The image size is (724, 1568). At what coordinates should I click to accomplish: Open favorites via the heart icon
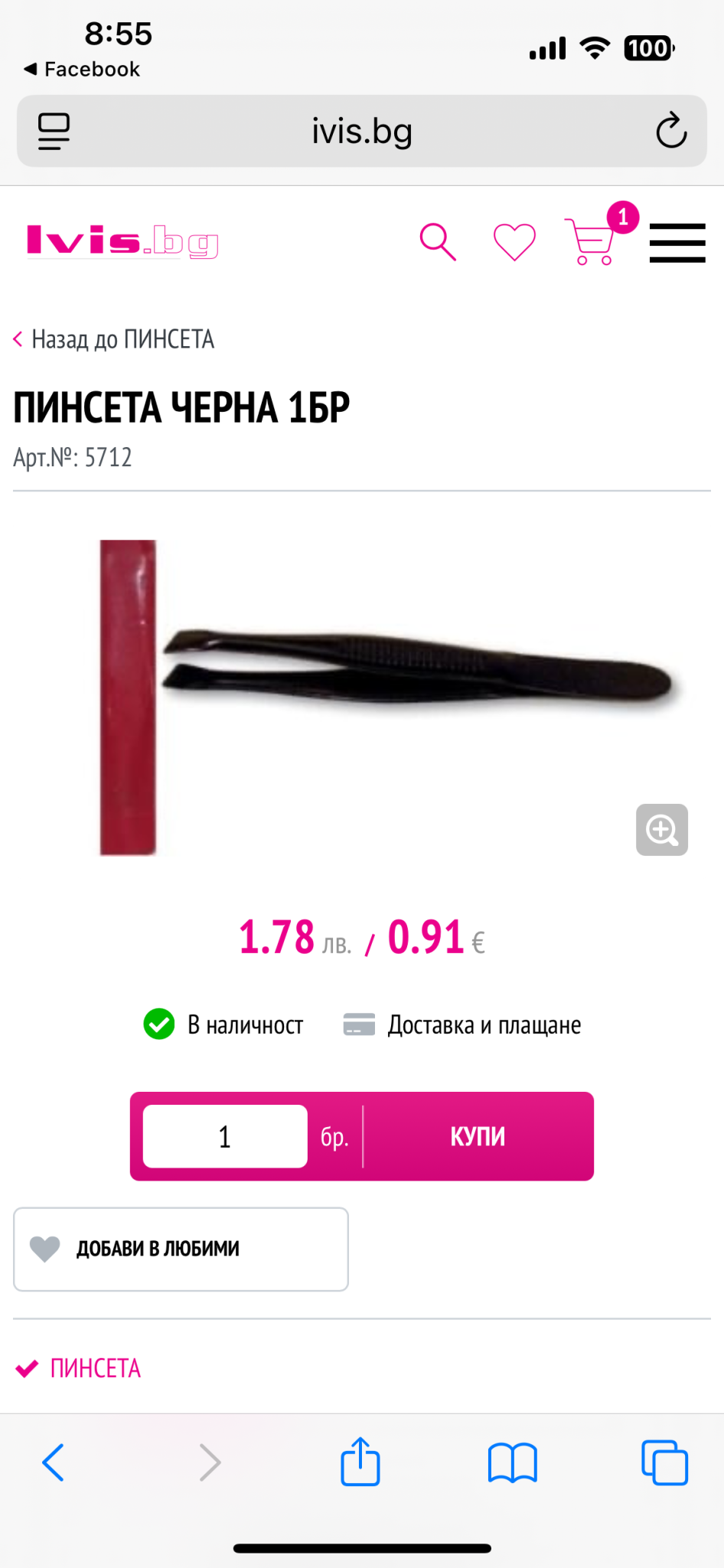(514, 242)
